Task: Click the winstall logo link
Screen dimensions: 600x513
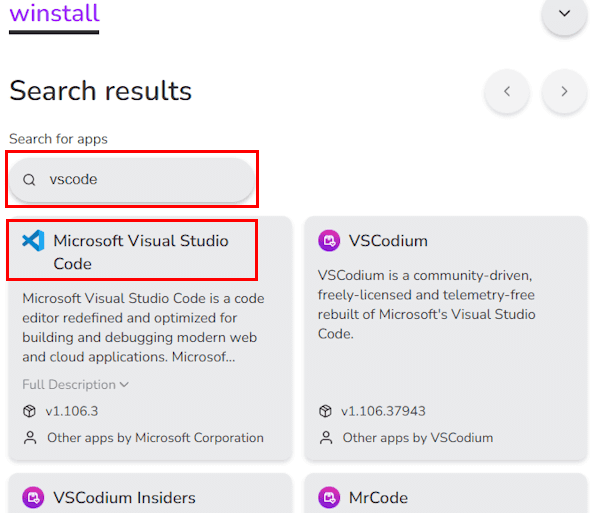Action: pyautogui.click(x=54, y=15)
